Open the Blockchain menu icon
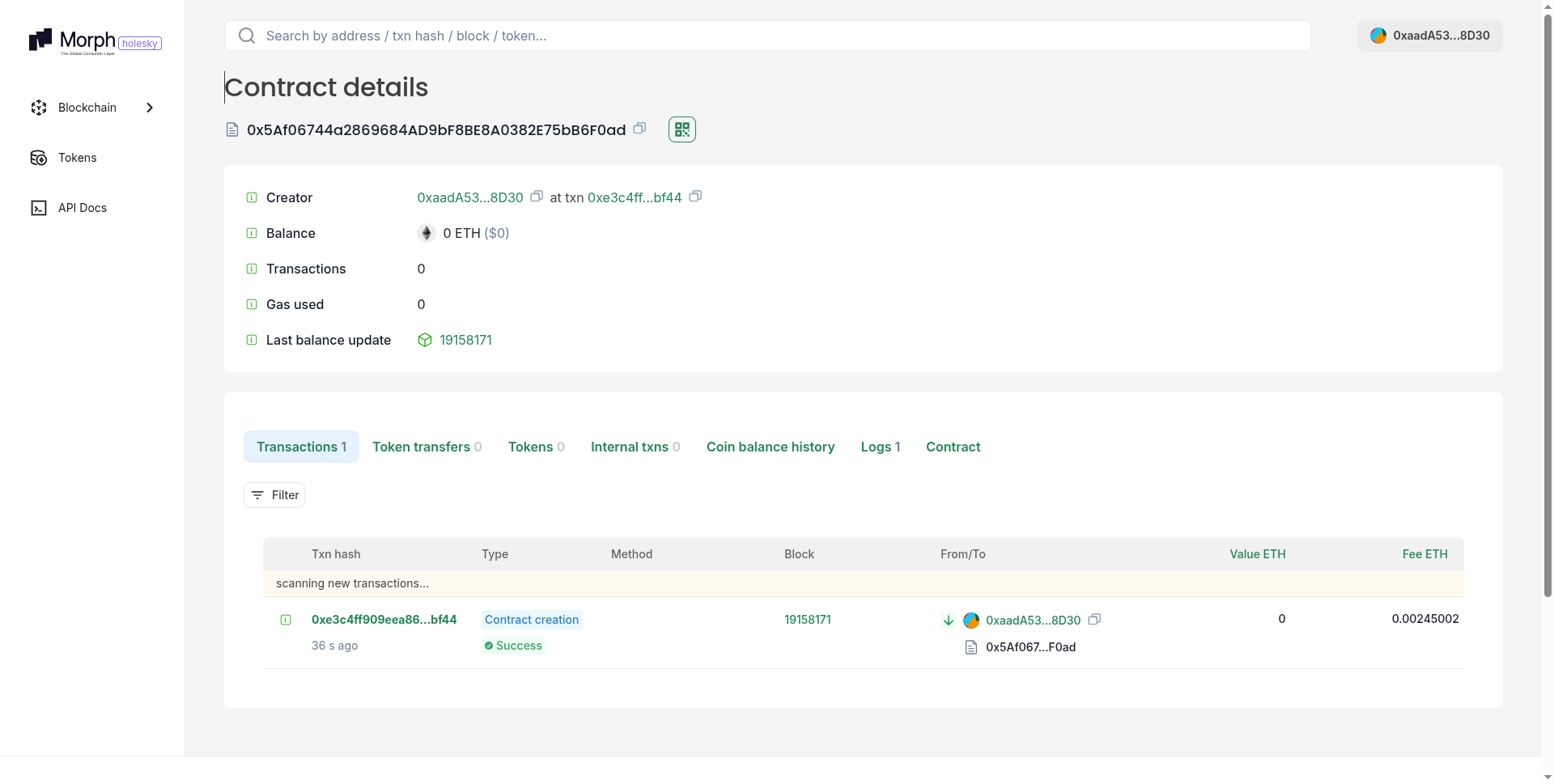 coord(39,108)
